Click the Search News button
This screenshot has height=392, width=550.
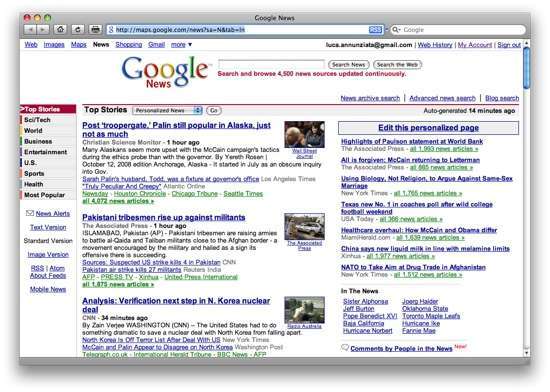pyautogui.click(x=349, y=65)
